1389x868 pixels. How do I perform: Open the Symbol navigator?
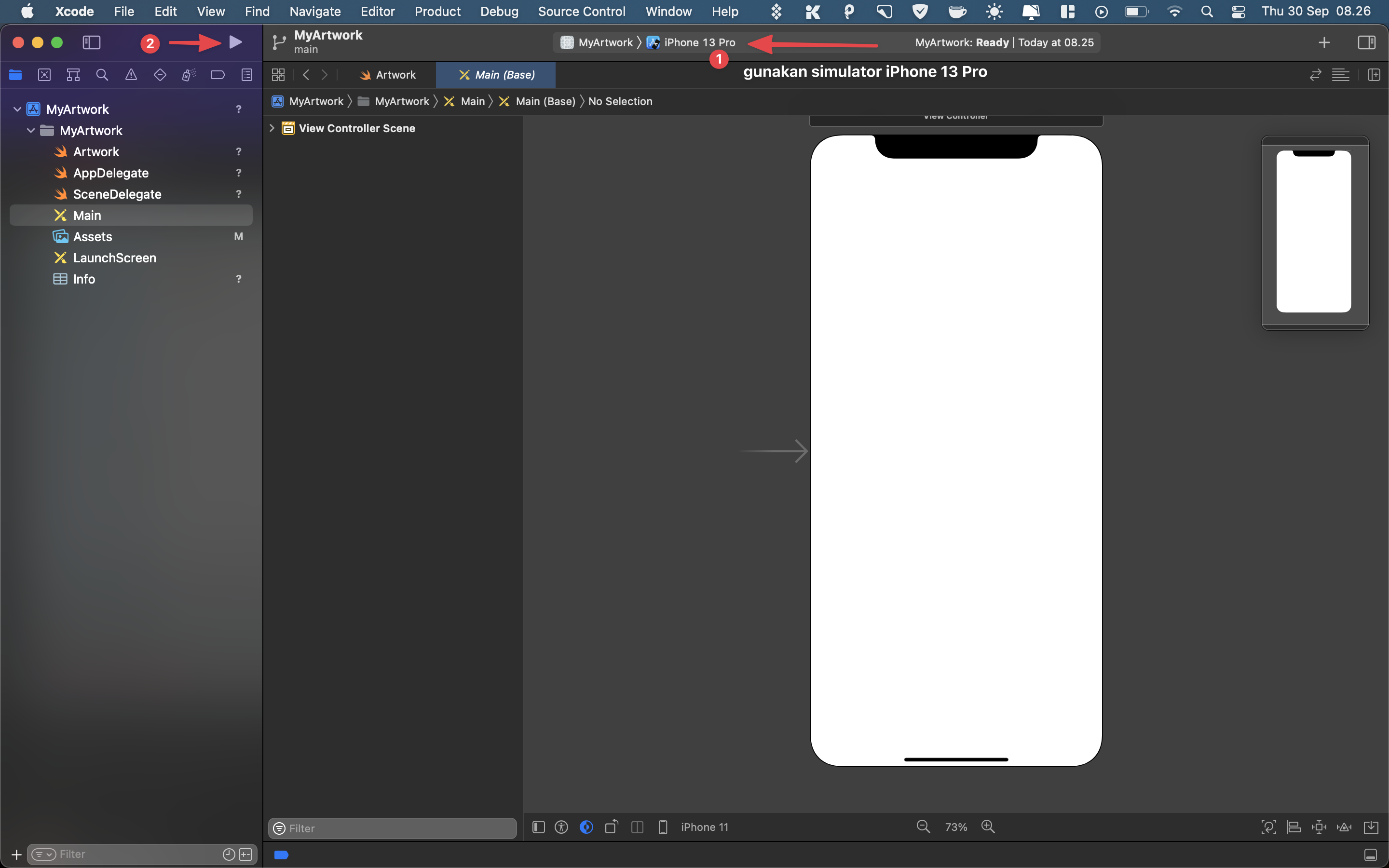[73, 75]
